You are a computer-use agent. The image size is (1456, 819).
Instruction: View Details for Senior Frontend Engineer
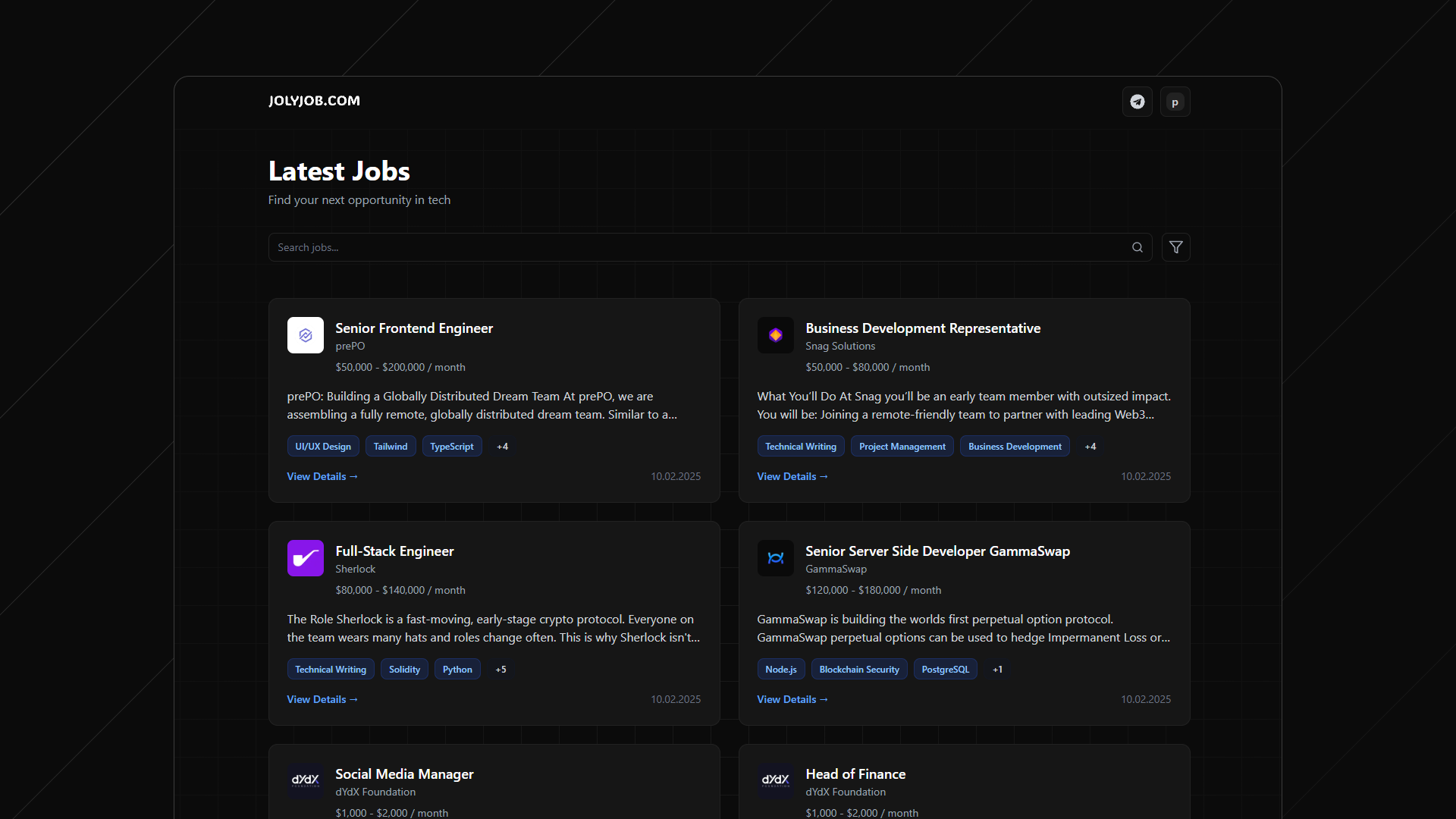click(322, 476)
